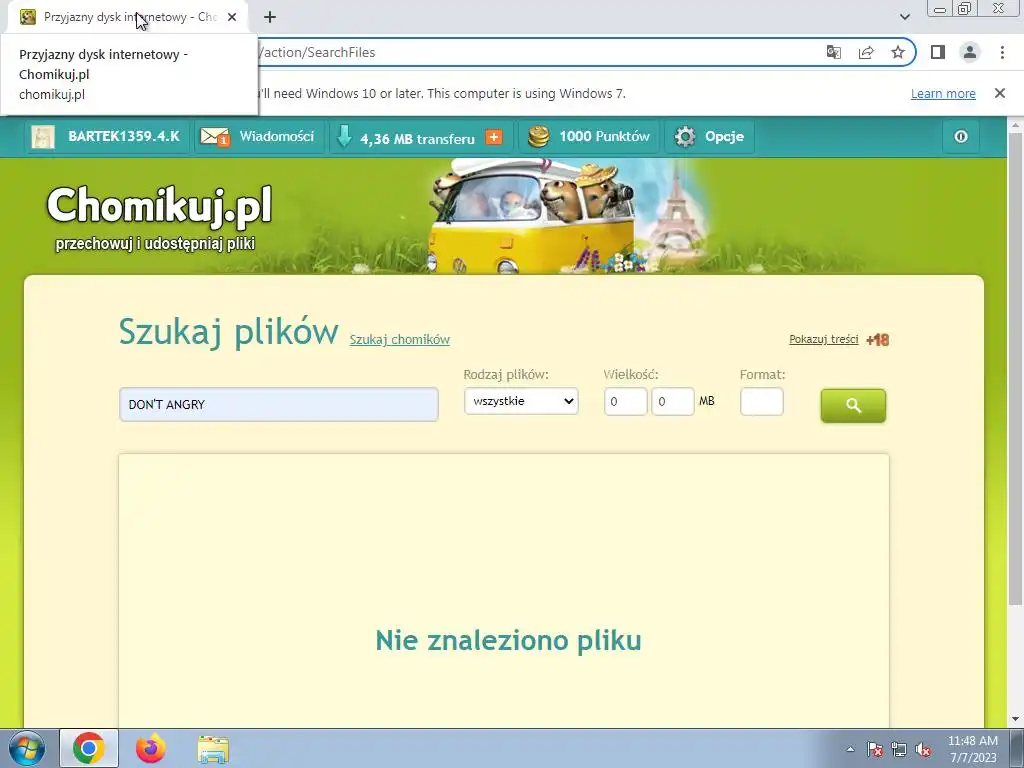Click the Nie znaleziono pliku text
Viewport: 1024px width, 768px height.
pos(508,640)
